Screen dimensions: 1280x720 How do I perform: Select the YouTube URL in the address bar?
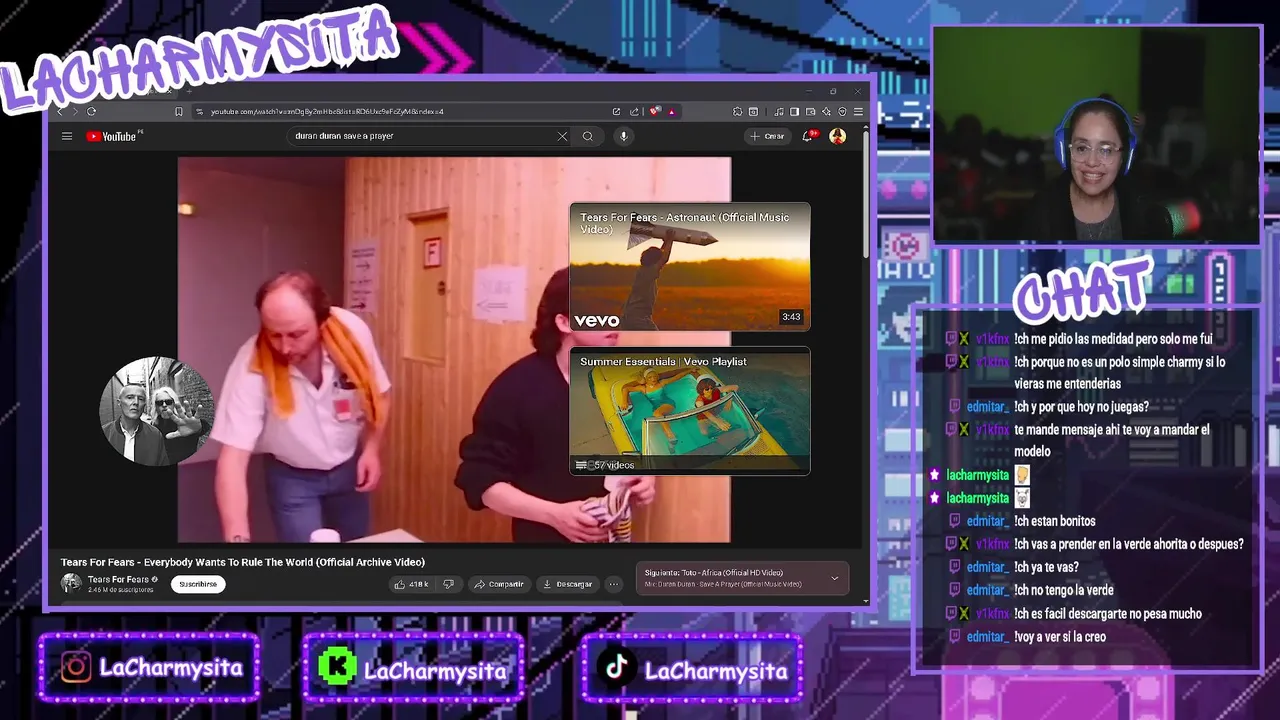328,112
